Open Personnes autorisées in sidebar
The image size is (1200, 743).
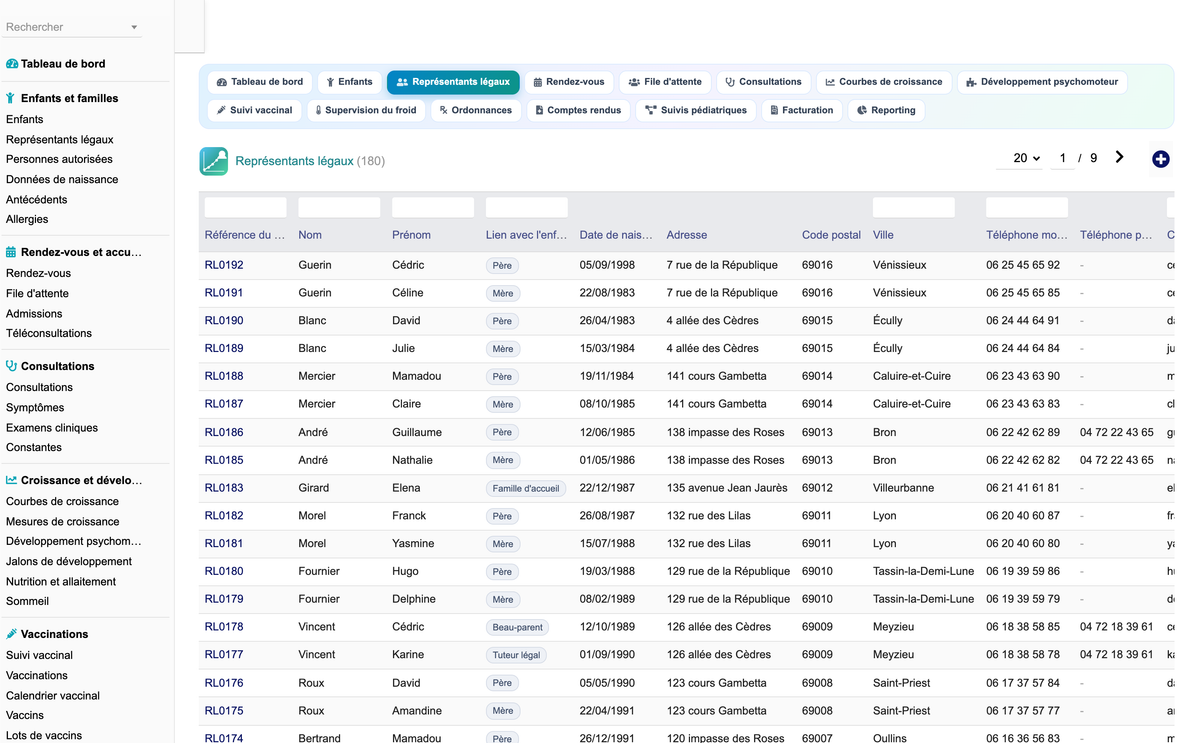59,159
